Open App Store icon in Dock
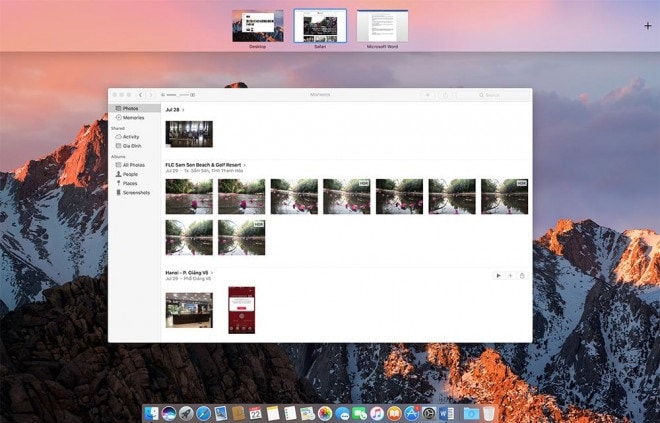Screen dimensions: 660x423 [412, 414]
